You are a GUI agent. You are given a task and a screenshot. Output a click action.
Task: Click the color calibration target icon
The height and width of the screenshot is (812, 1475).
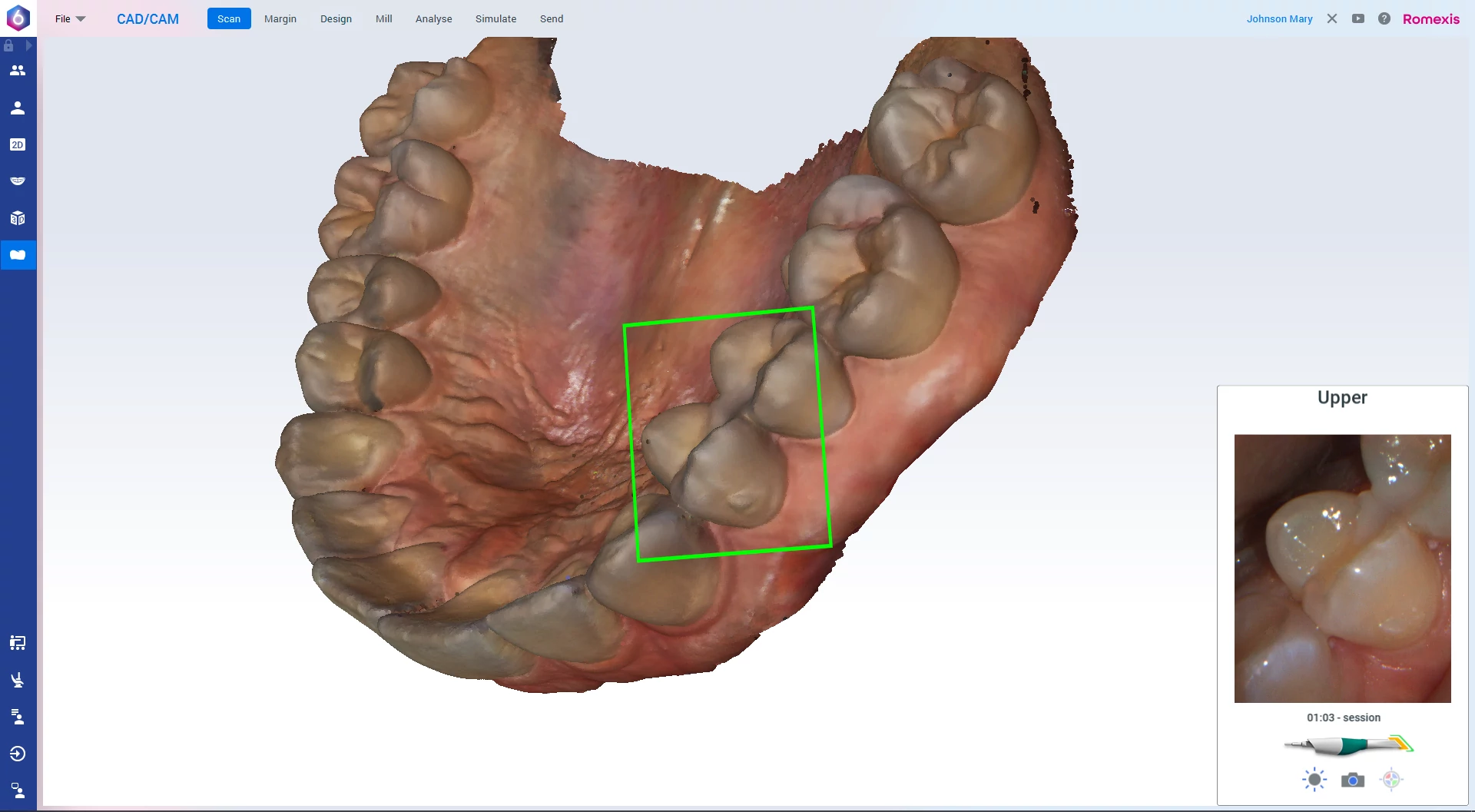(1391, 780)
